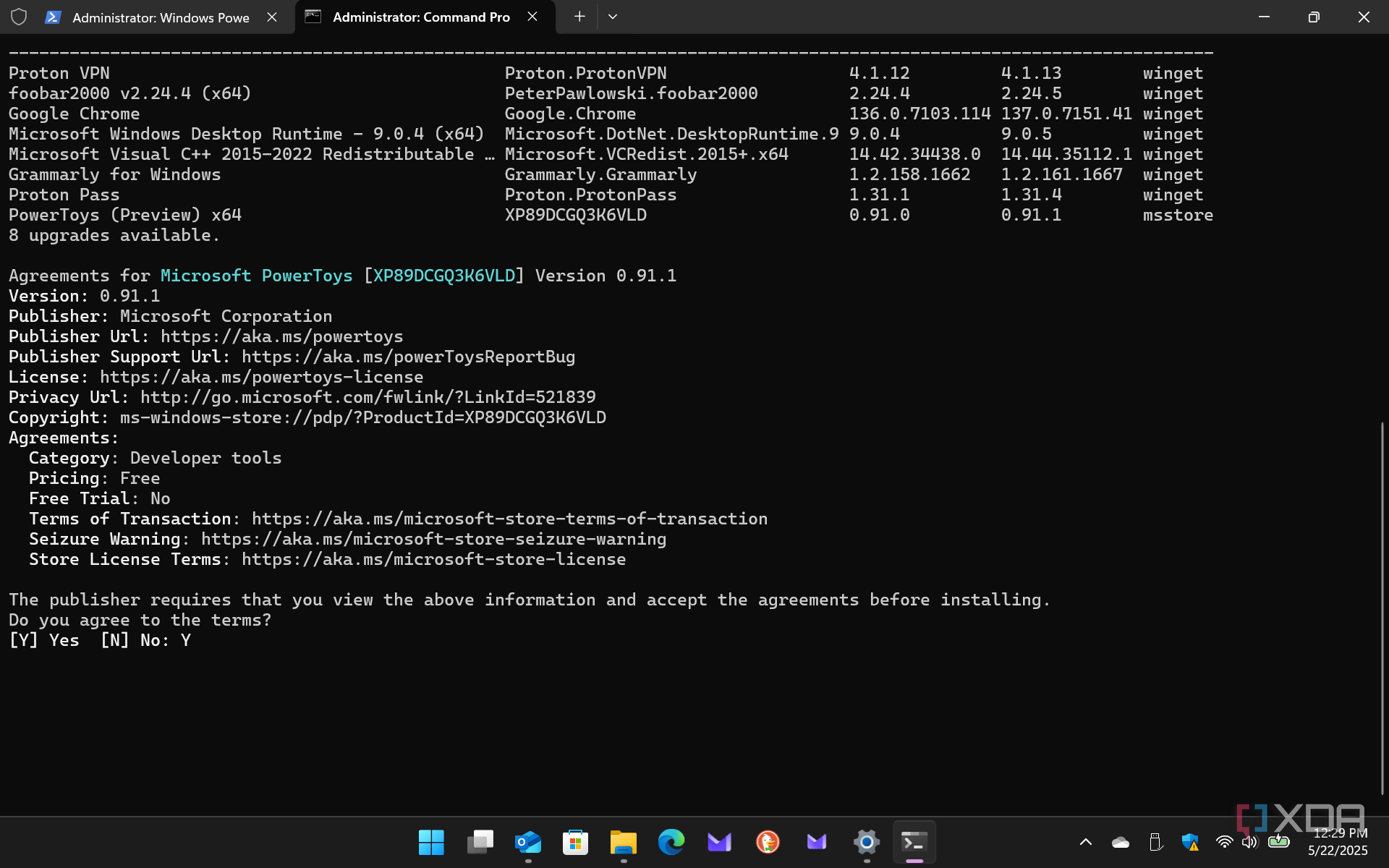Click the terminal vertical scrollbar

(x=1382, y=608)
